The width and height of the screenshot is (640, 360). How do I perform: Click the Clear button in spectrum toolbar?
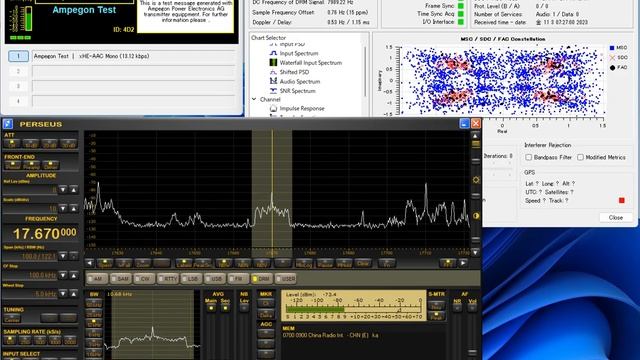coord(362,264)
